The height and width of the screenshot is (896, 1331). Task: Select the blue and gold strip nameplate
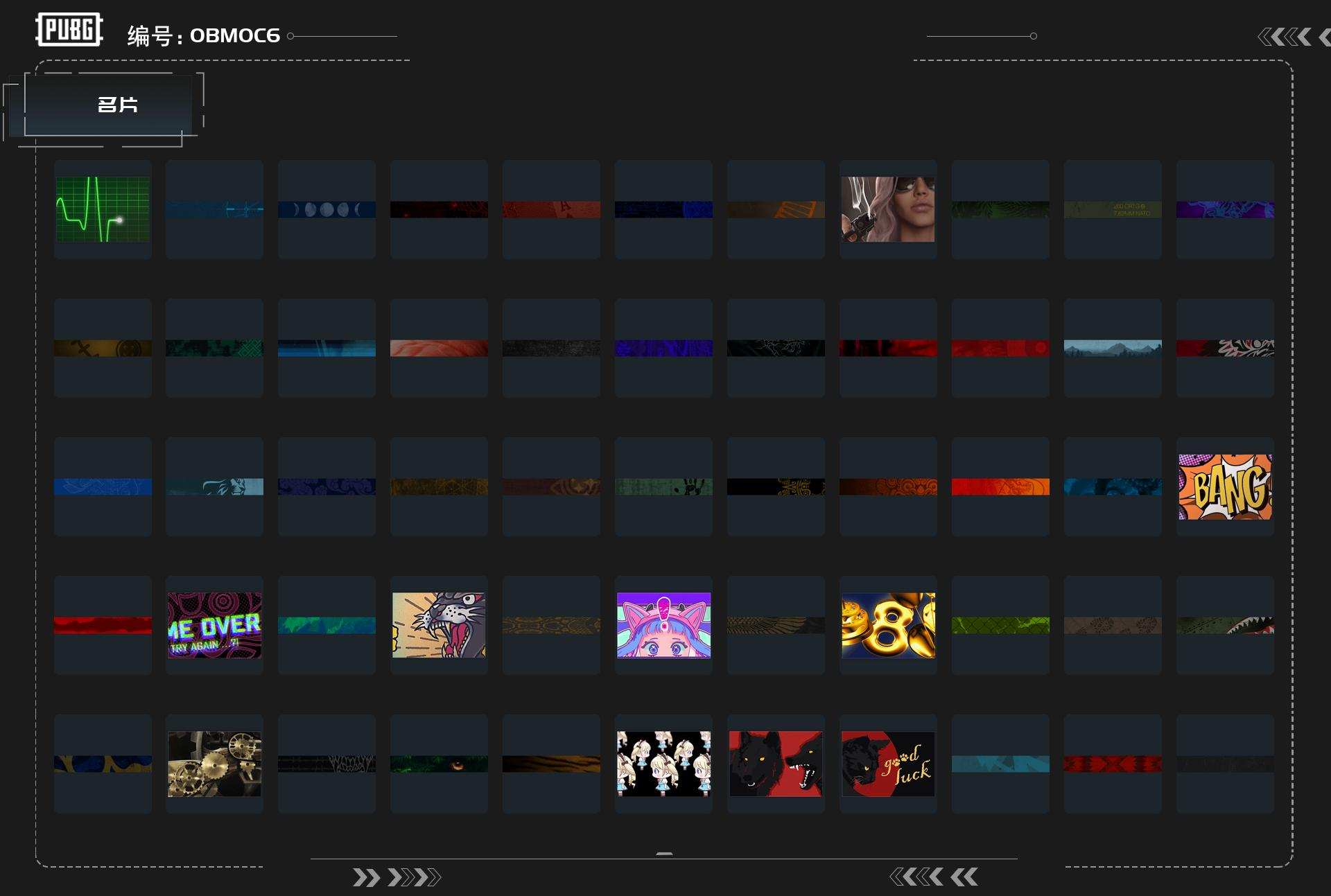coord(103,764)
